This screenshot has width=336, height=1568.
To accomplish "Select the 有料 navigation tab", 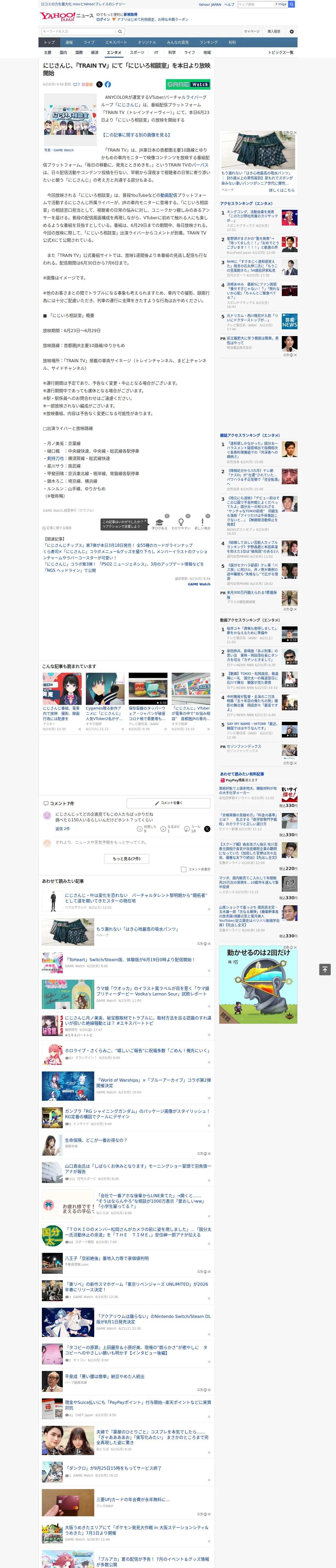I will coord(232,43).
